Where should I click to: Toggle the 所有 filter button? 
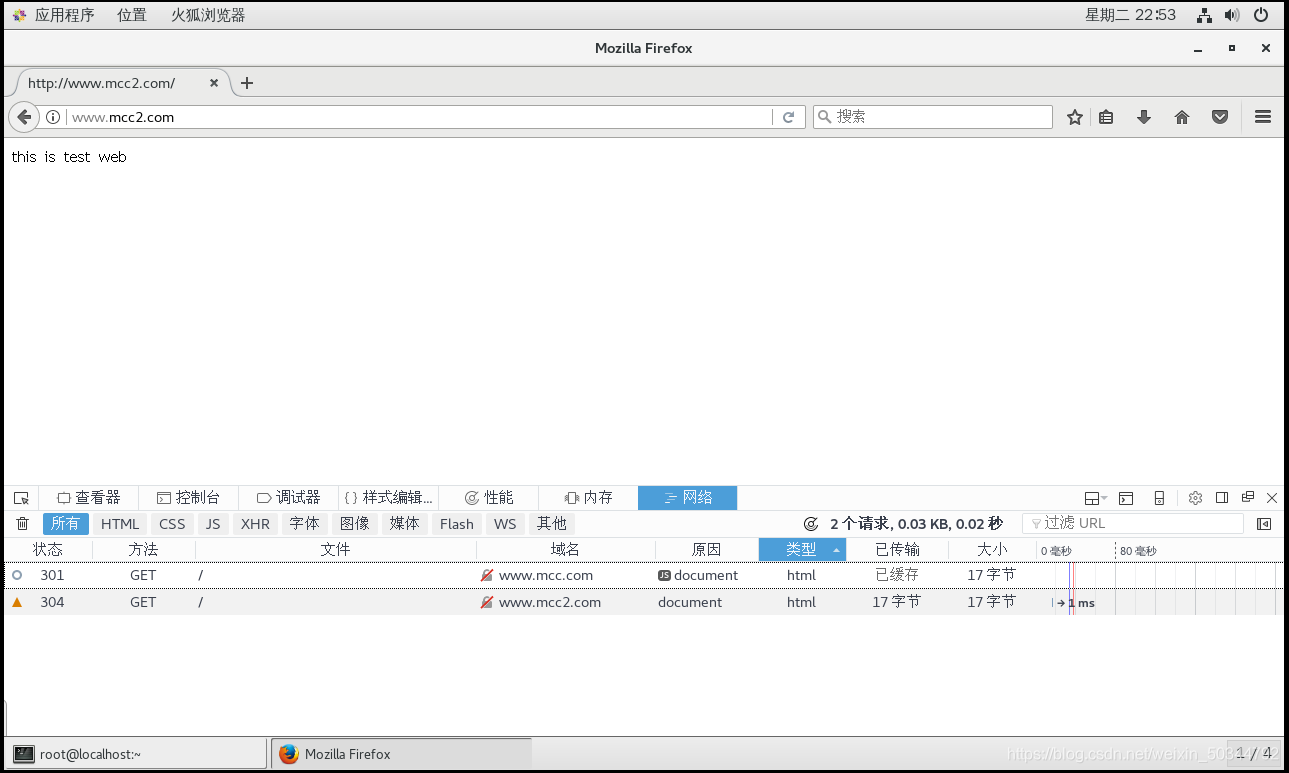(66, 524)
